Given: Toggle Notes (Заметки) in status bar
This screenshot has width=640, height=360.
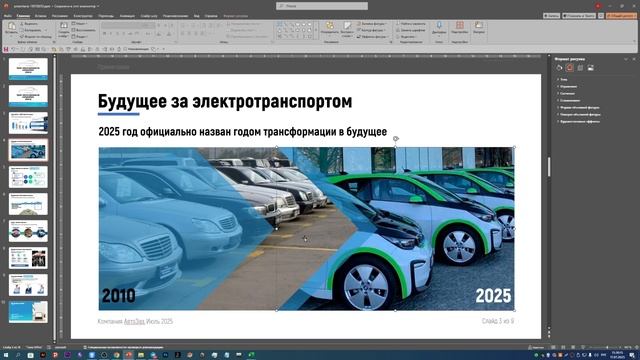Looking at the screenshot, I should [x=536, y=347].
